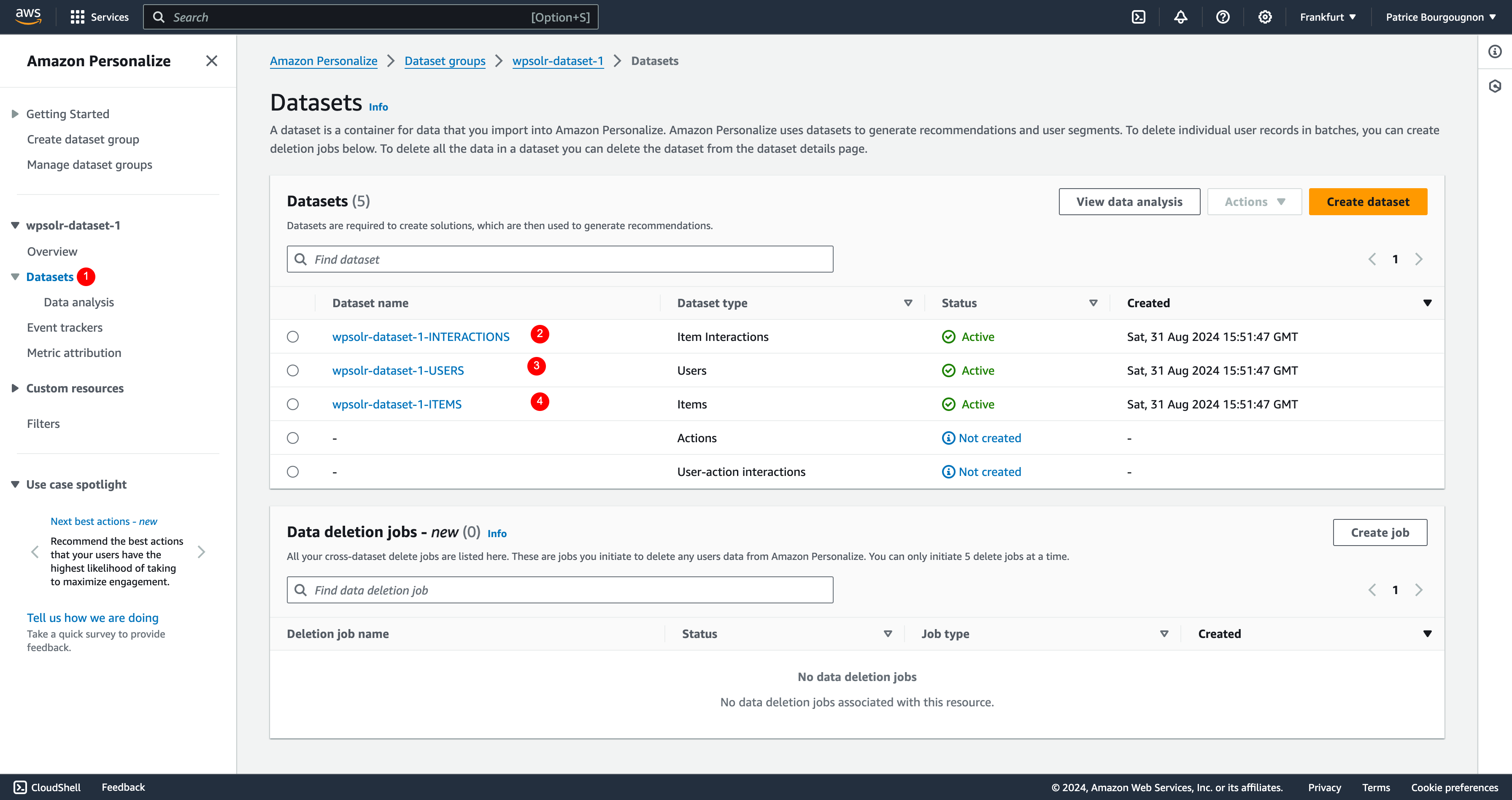
Task: Expand the Custom resources section
Action: point(15,389)
